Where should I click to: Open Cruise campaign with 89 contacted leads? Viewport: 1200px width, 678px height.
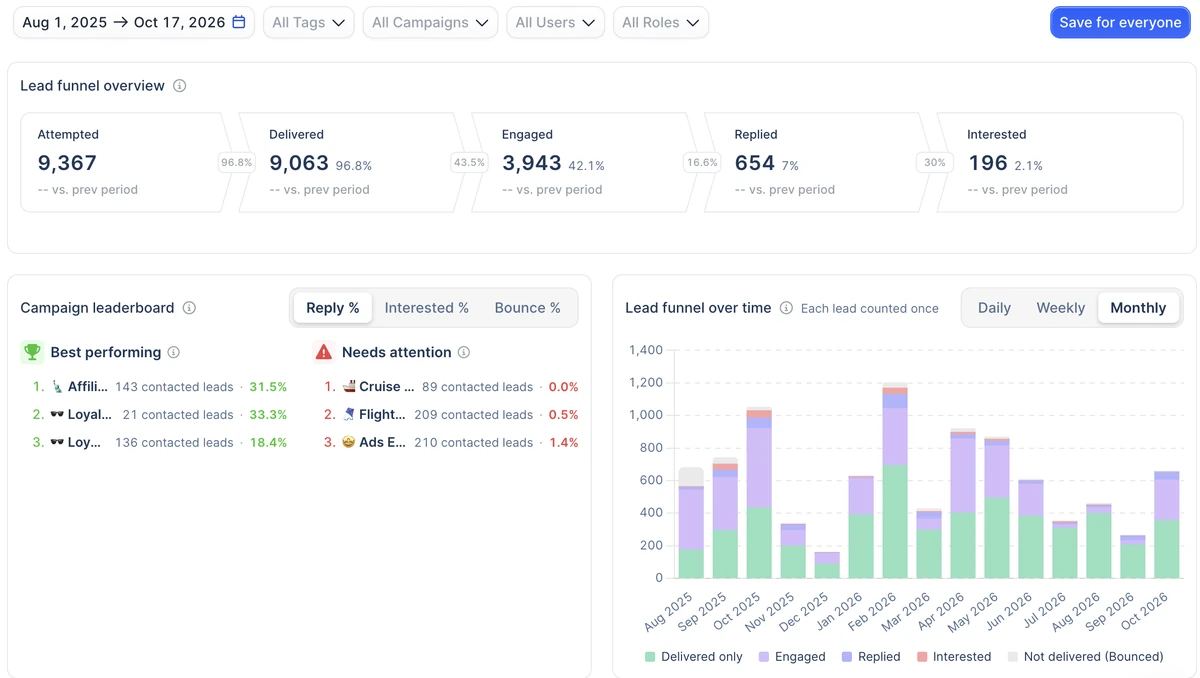click(450, 387)
